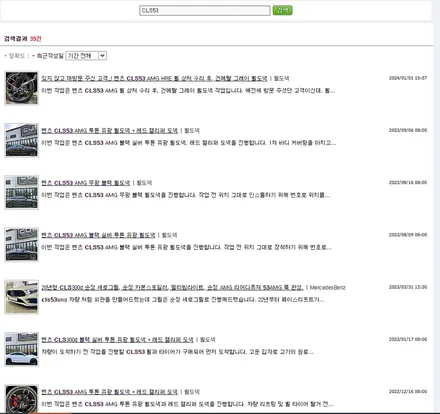The height and width of the screenshot is (414, 440).
Task: Sort results by 정확도 (accuracy)
Action: [x=16, y=56]
